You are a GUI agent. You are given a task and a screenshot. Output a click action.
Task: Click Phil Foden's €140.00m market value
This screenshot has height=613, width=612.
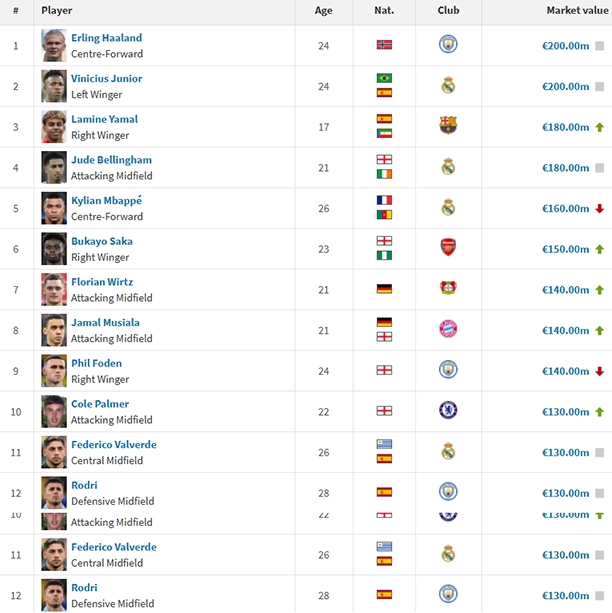click(565, 371)
